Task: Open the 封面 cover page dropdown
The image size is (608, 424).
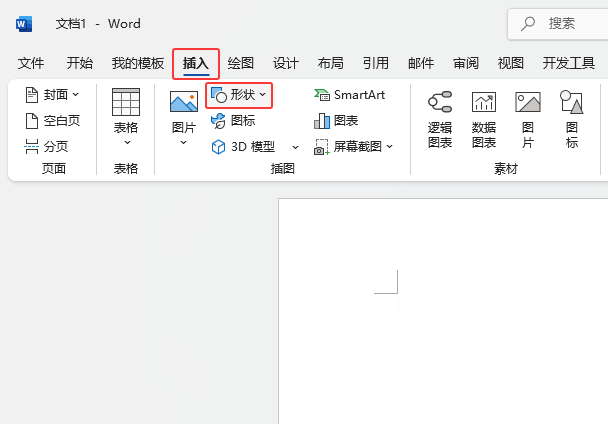Action: point(52,95)
